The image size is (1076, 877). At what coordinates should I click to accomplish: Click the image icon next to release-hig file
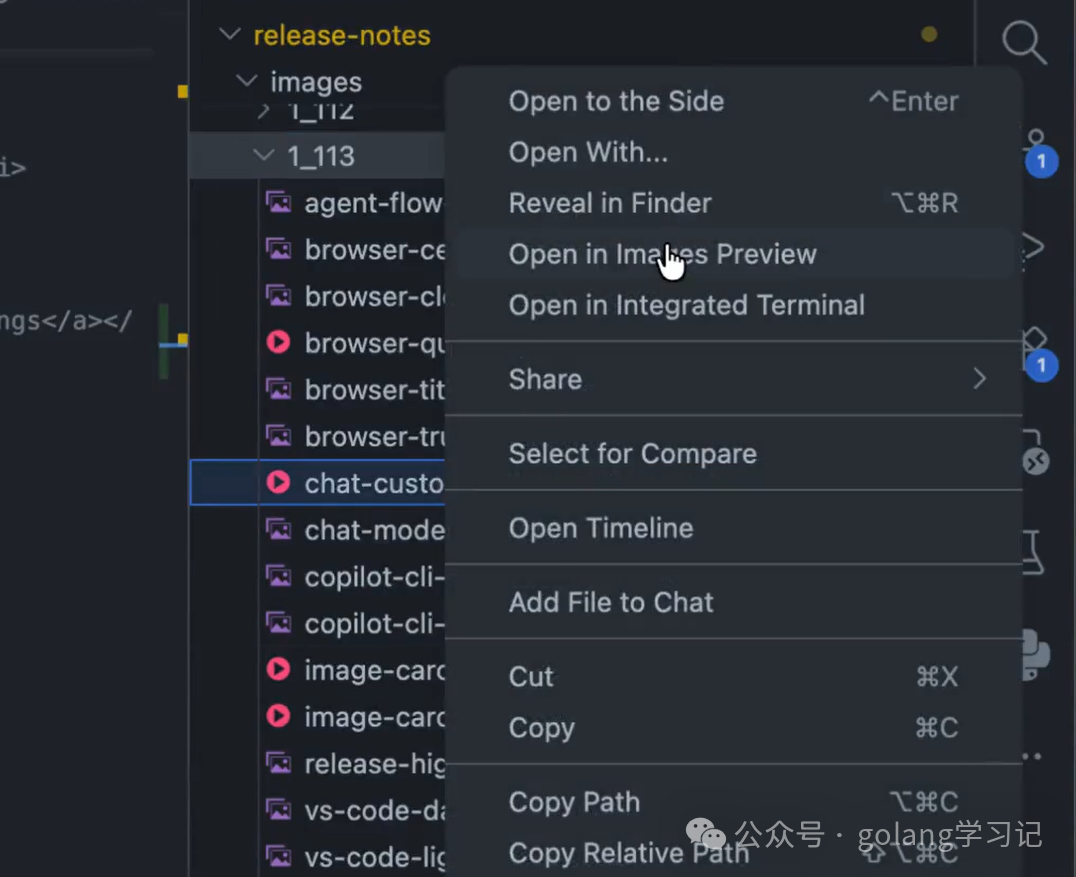point(278,763)
